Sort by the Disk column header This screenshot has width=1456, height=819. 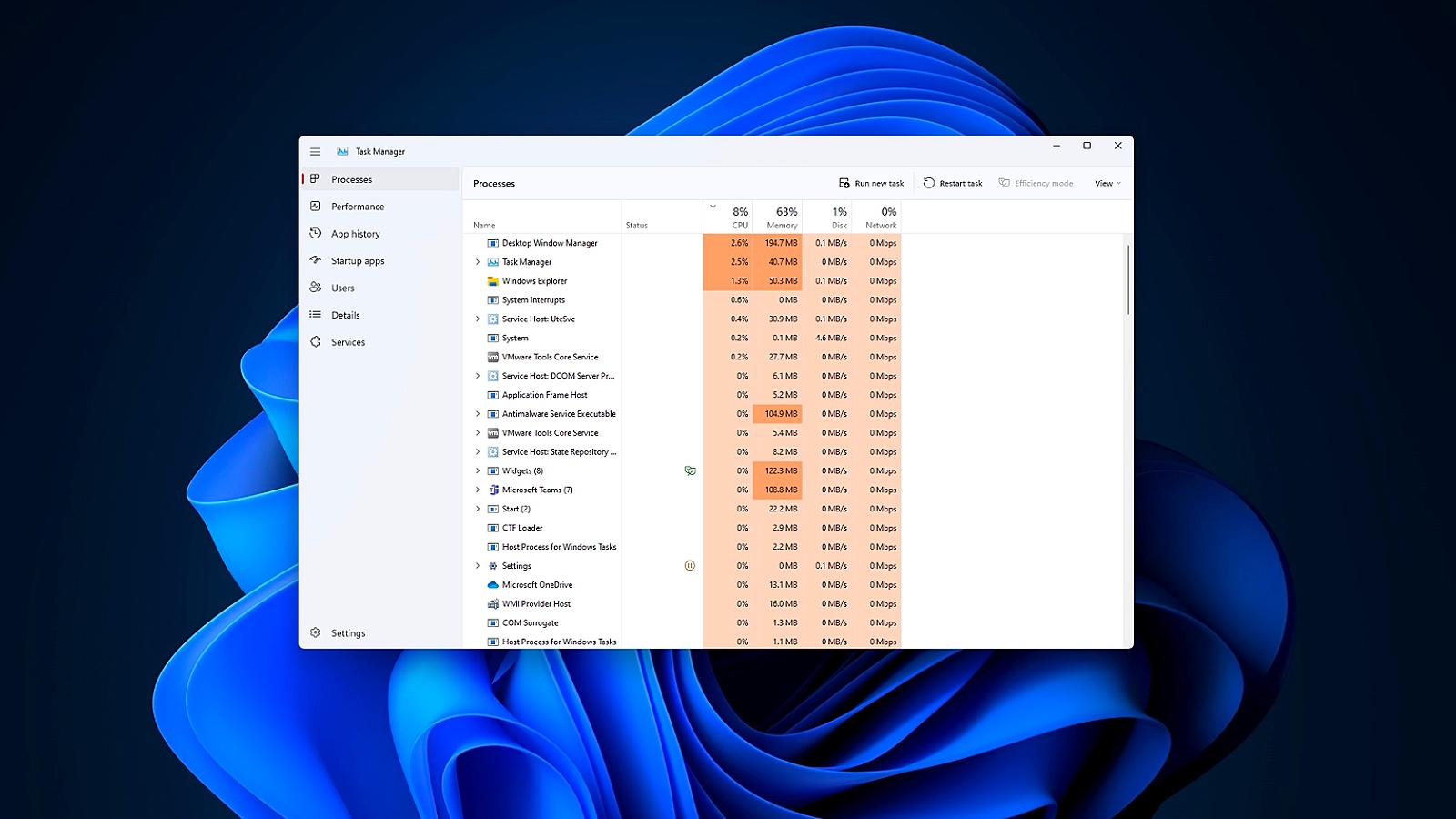(x=827, y=217)
